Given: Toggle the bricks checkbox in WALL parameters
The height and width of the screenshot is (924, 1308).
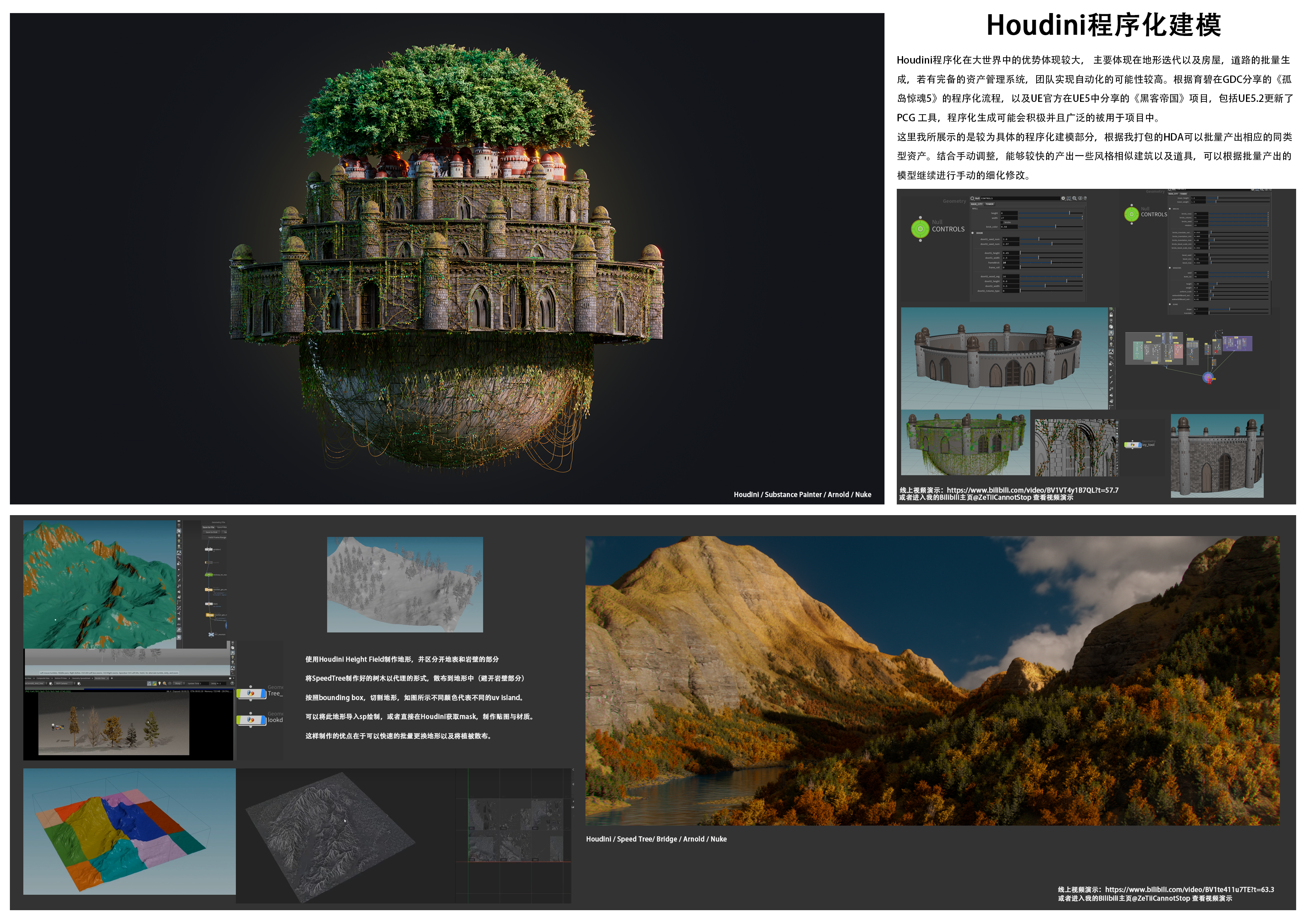Looking at the screenshot, I should pyautogui.click(x=1002, y=222).
